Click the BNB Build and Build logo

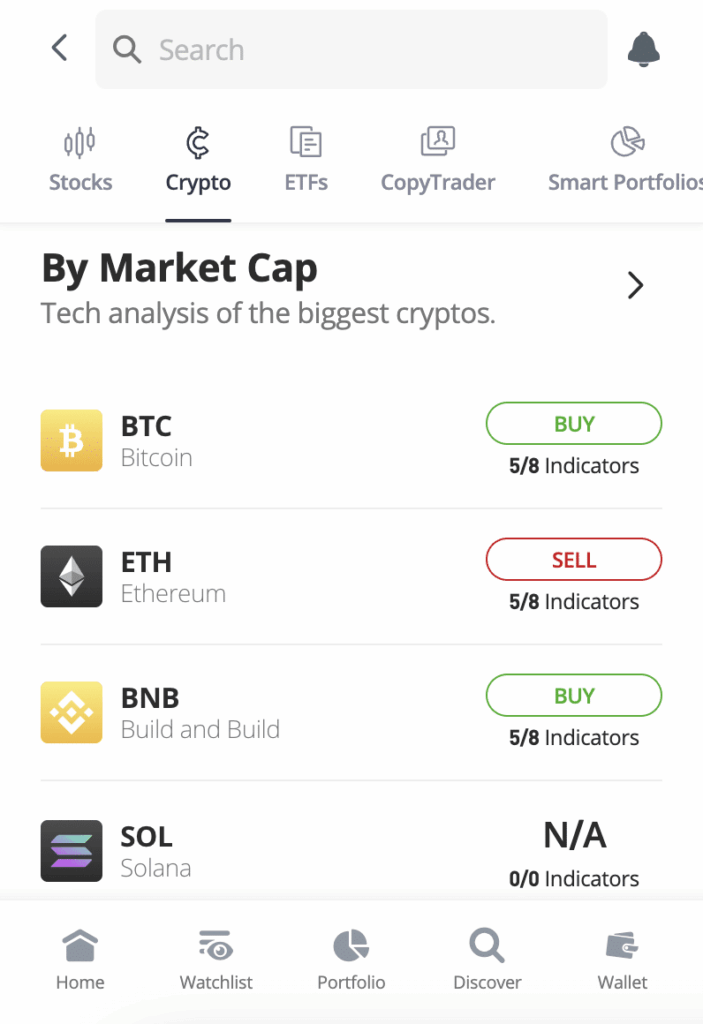(x=71, y=712)
